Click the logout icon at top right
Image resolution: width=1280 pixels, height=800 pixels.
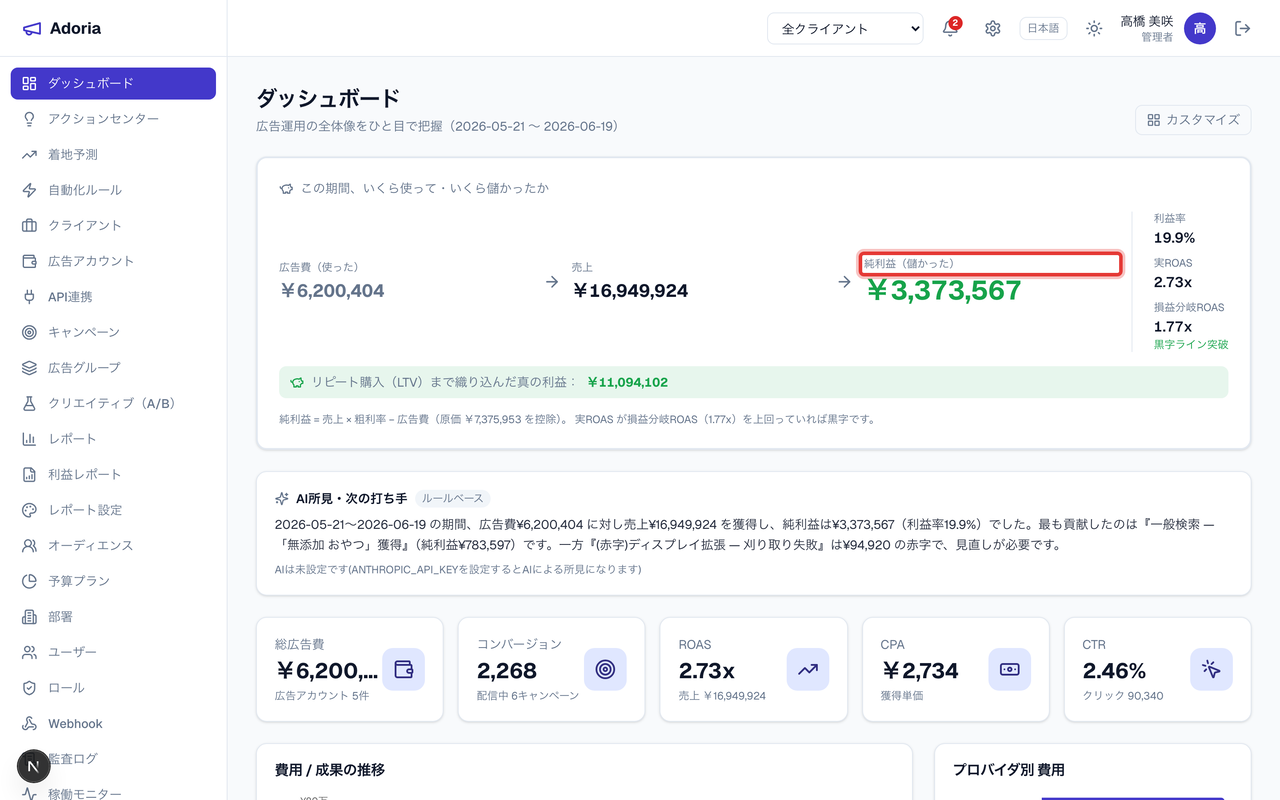click(1243, 29)
